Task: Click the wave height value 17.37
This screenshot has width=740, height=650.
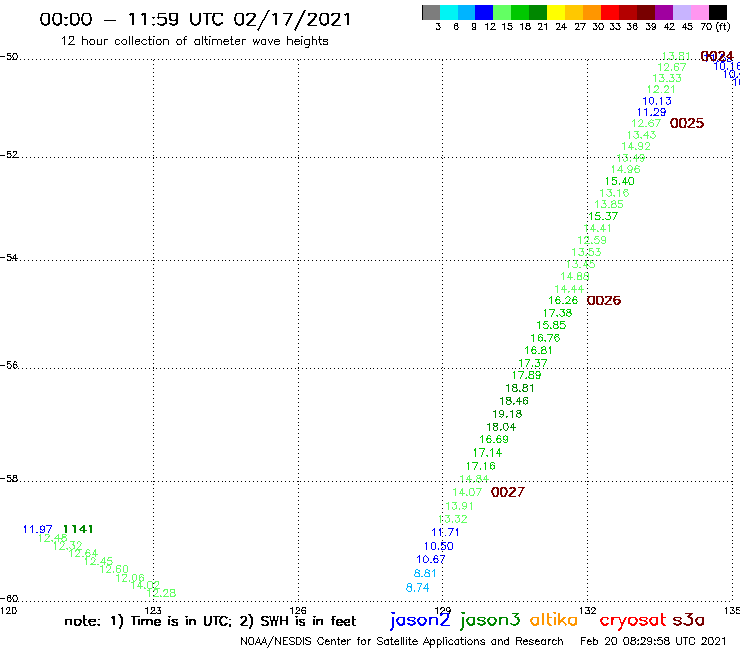Action: [x=533, y=363]
